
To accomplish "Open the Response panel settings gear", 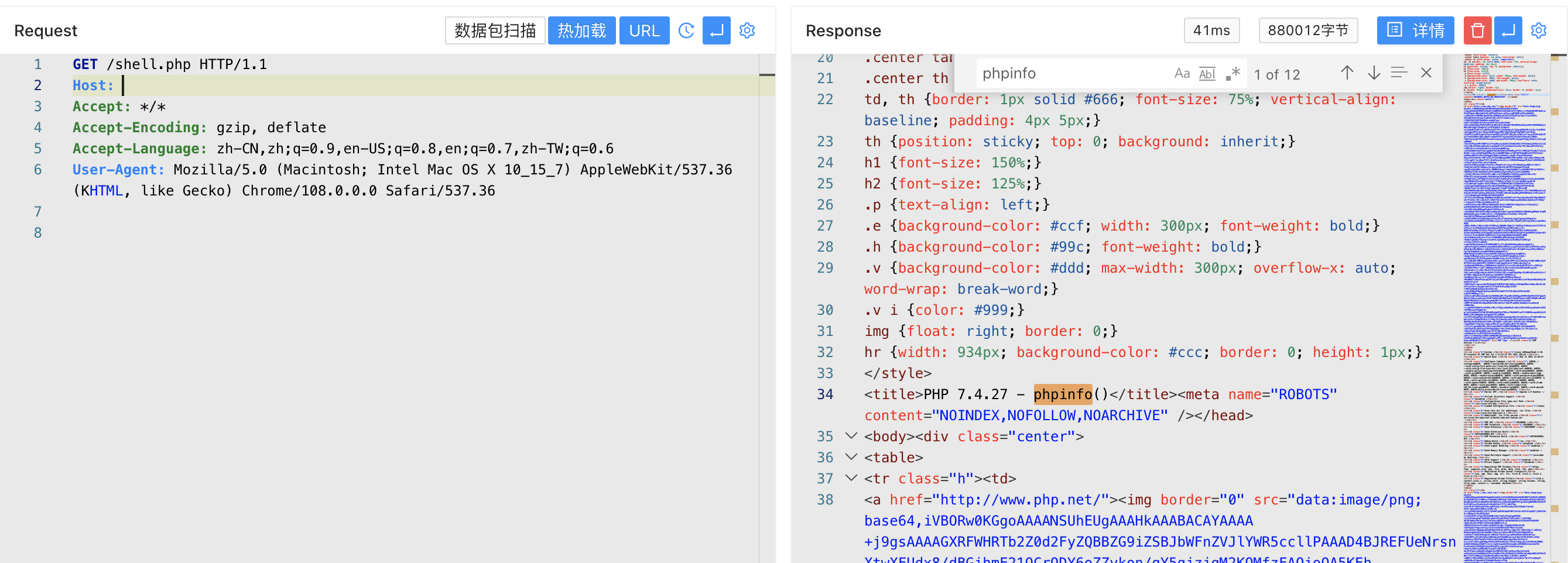I will tap(1539, 30).
